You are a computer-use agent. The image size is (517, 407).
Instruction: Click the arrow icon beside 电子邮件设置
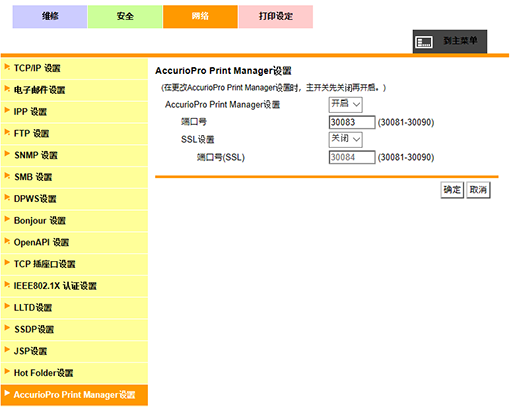(x=7, y=89)
